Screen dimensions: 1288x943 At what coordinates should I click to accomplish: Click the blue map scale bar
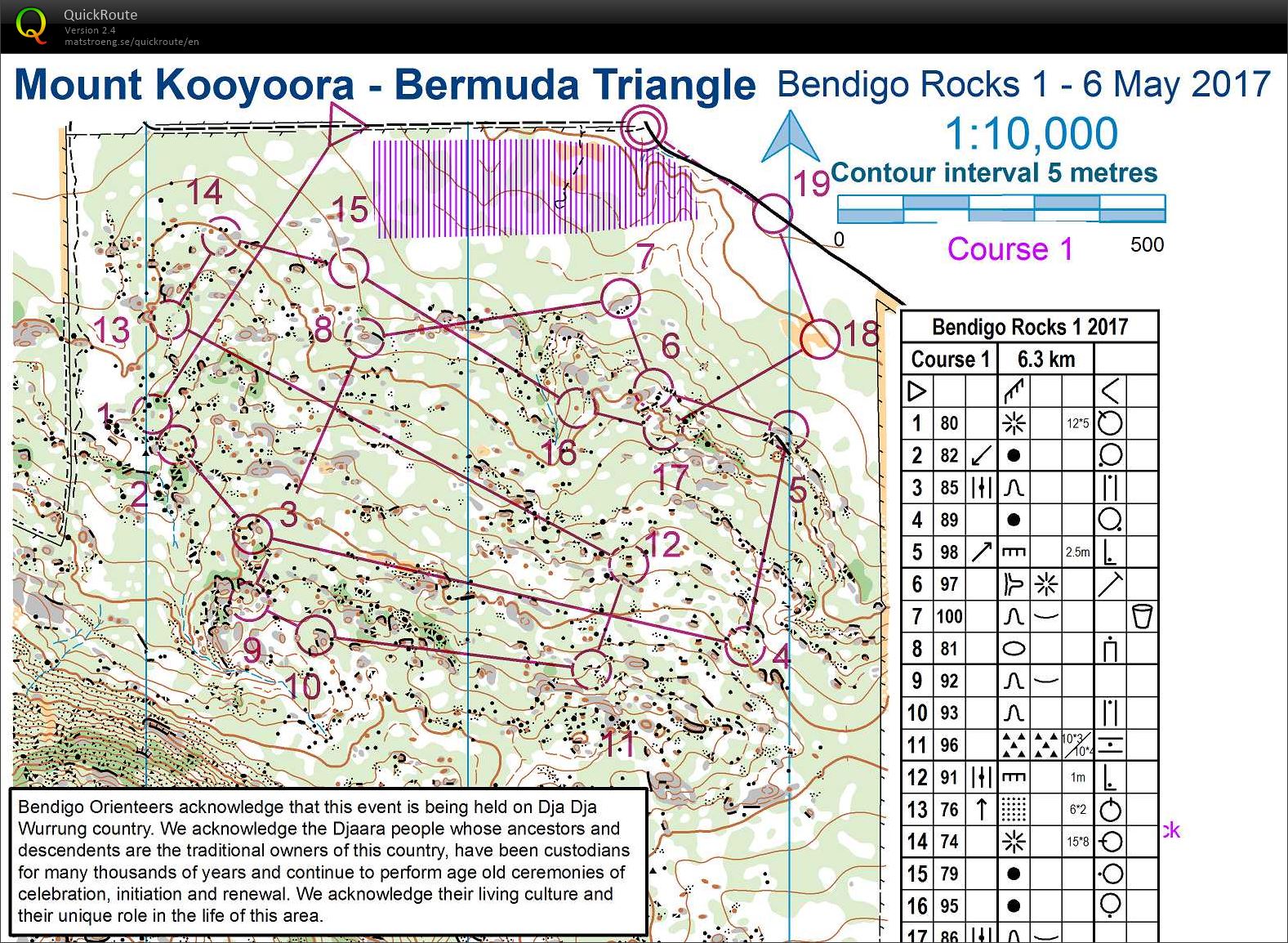point(1001,209)
